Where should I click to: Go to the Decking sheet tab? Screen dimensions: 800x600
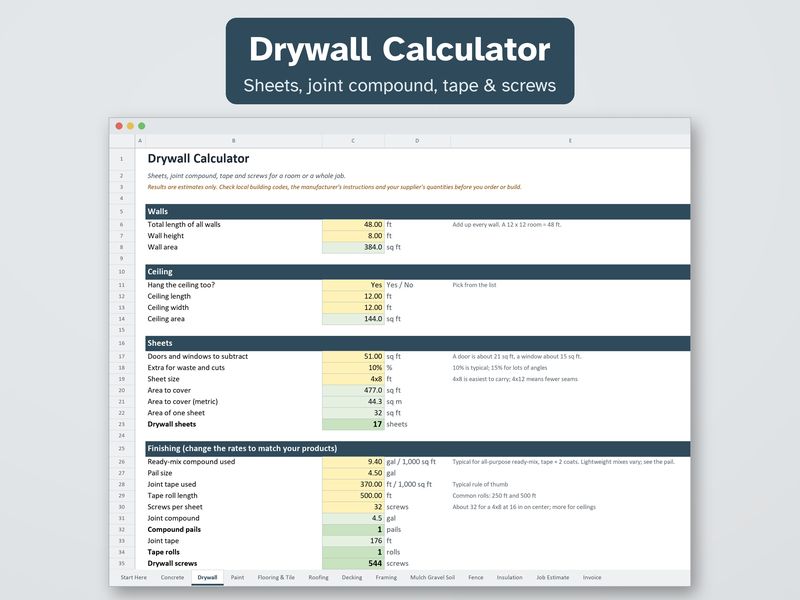click(x=352, y=578)
